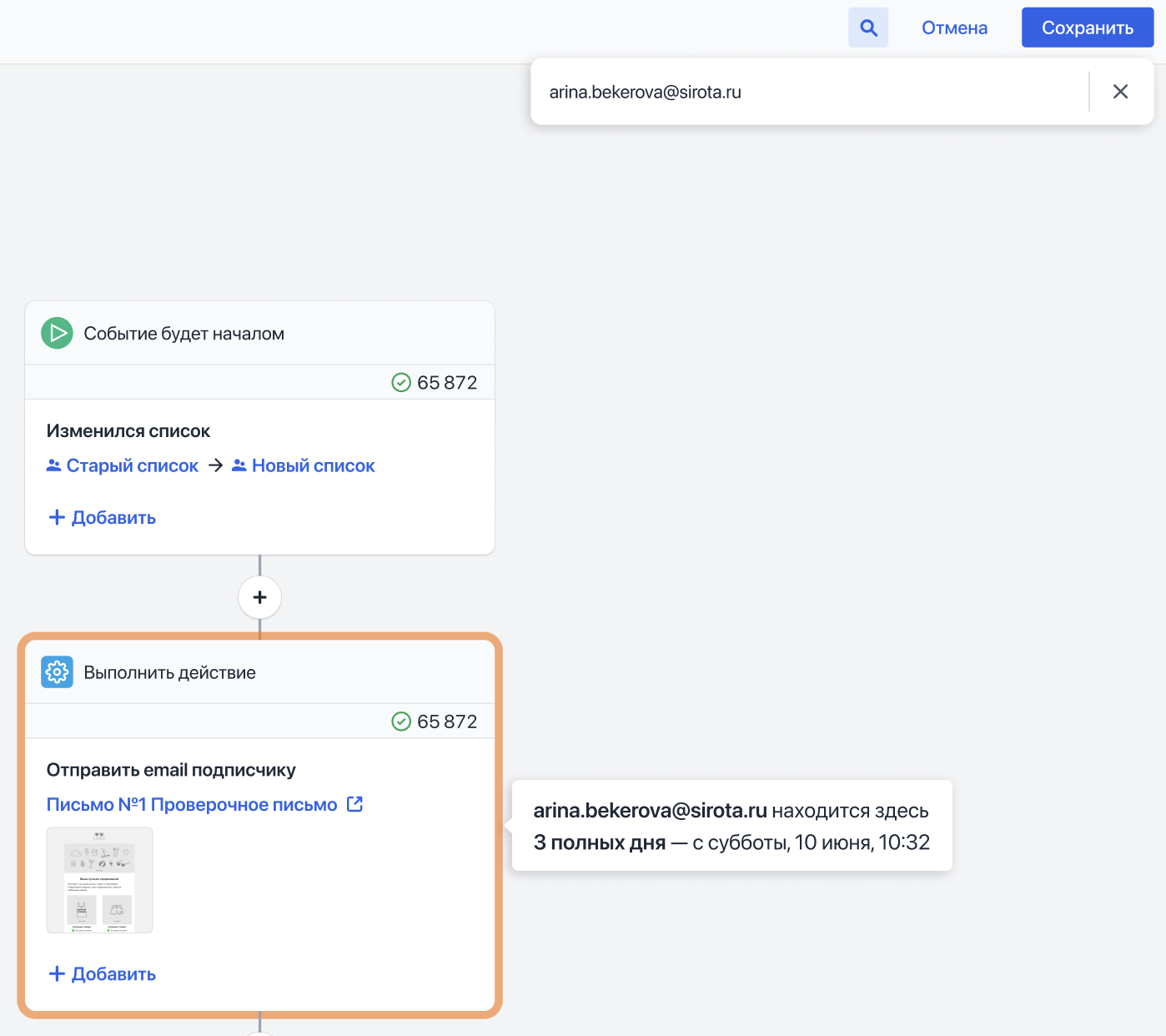Open the Старый список link

[x=132, y=465]
